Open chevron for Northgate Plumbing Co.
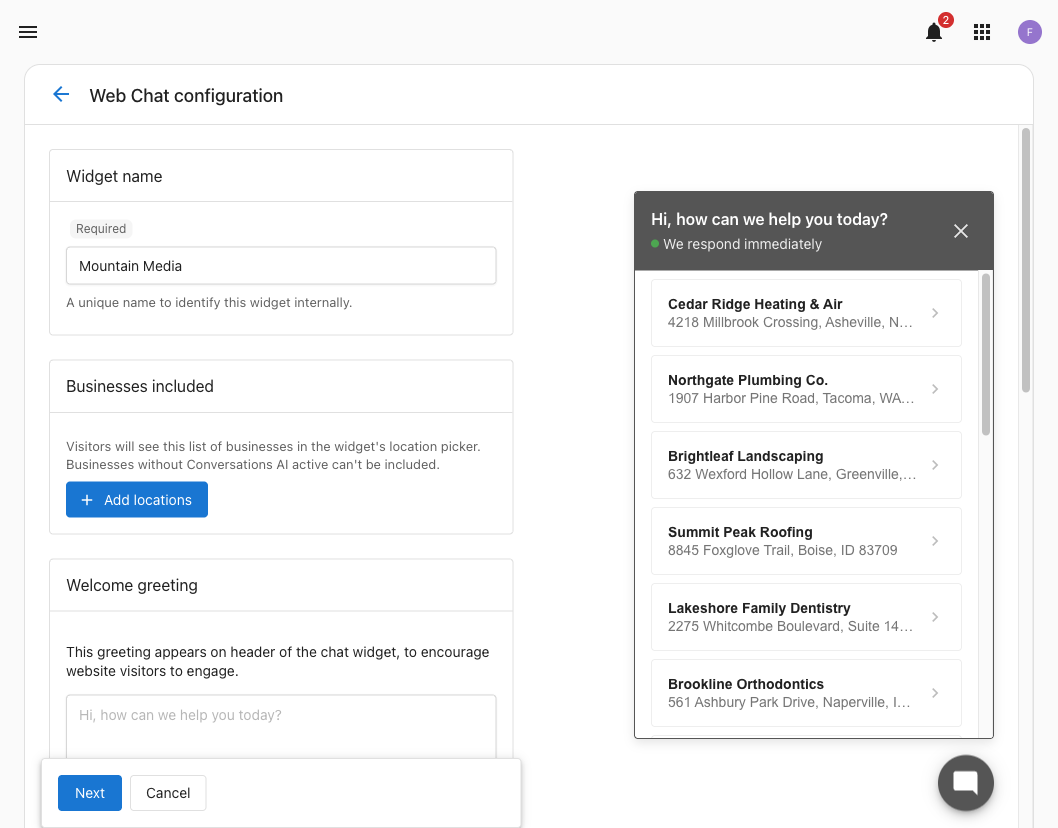The height and width of the screenshot is (828, 1058). [935, 389]
